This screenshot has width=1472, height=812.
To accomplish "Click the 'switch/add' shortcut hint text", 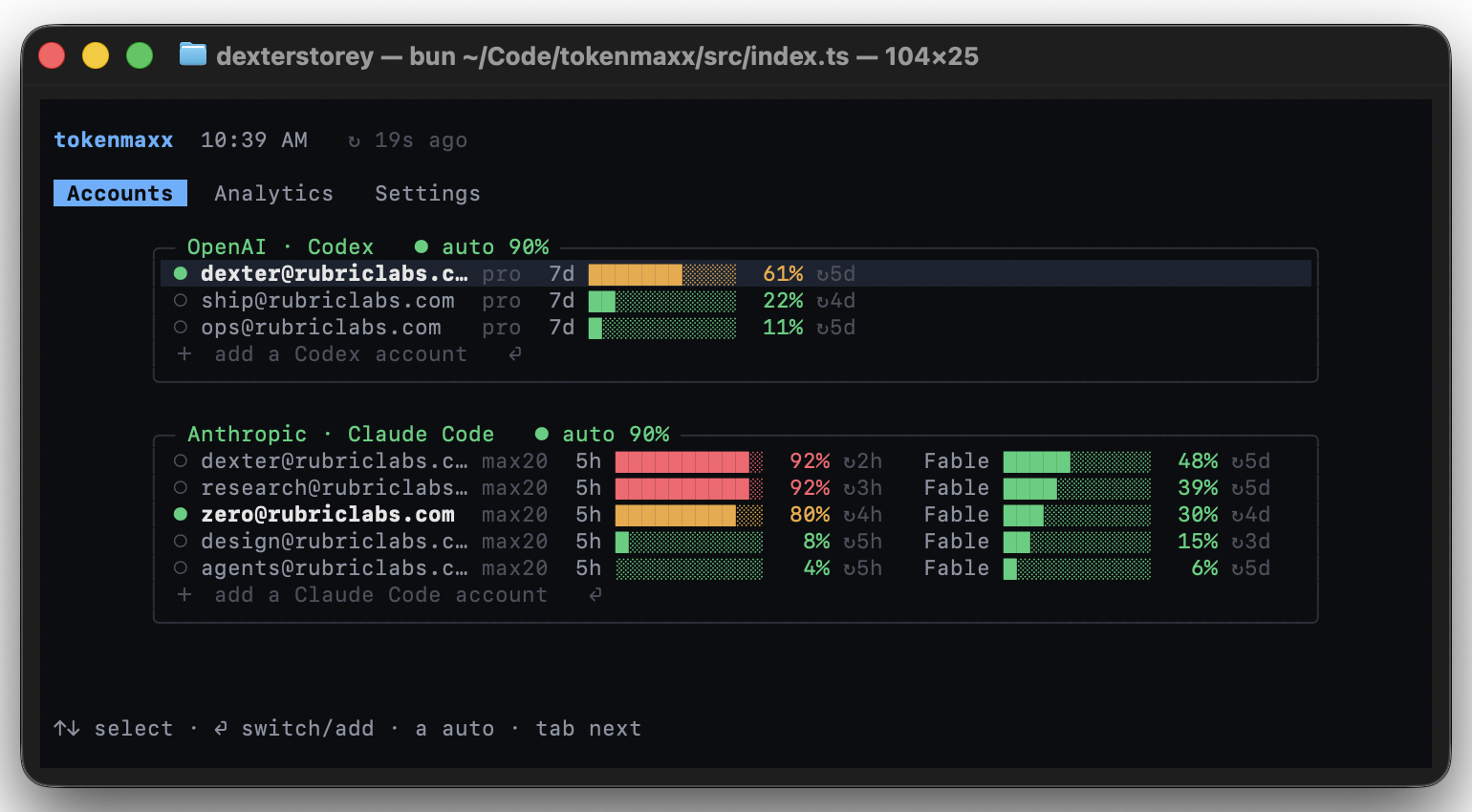I will point(308,729).
